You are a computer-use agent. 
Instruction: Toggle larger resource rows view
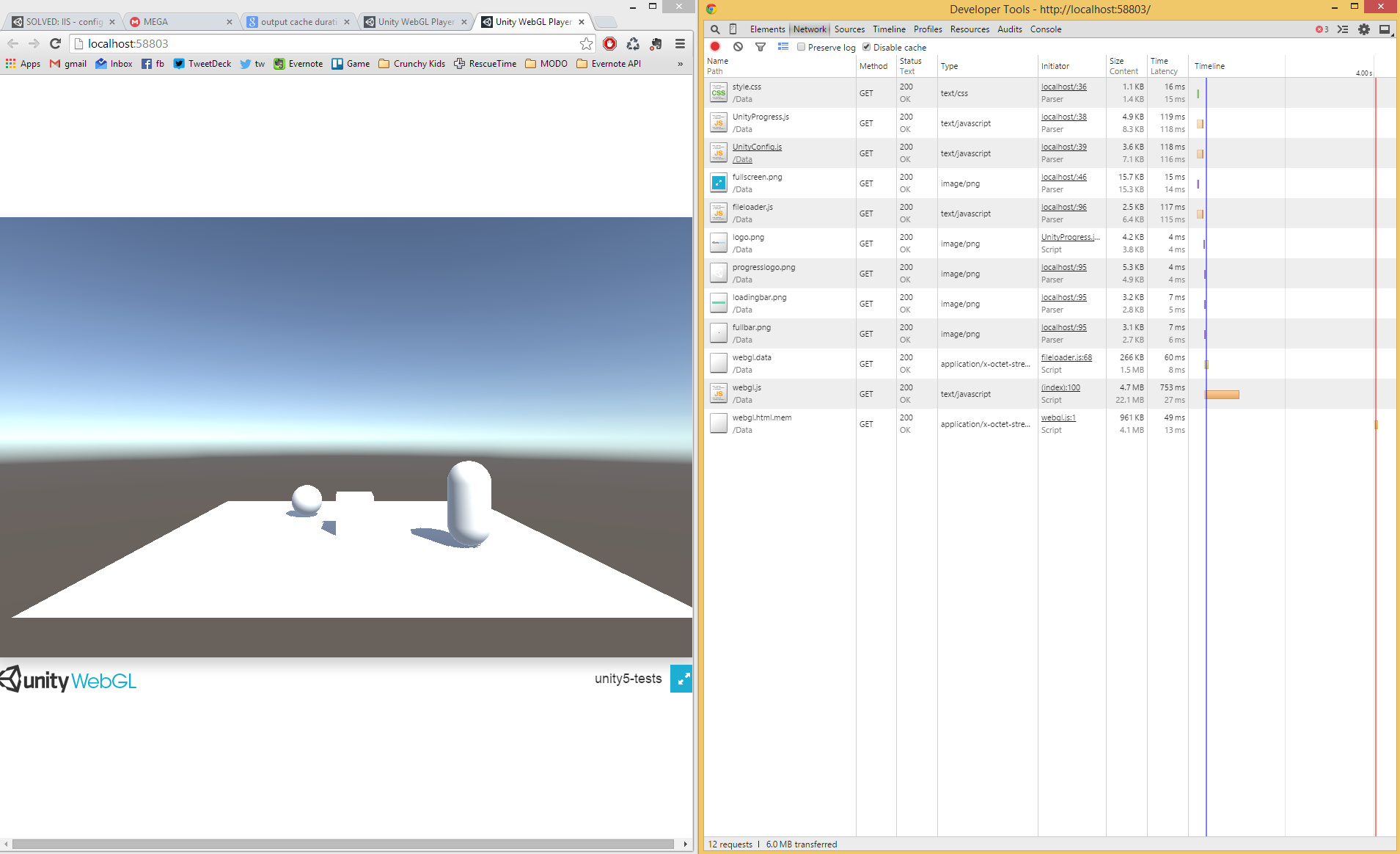[783, 47]
